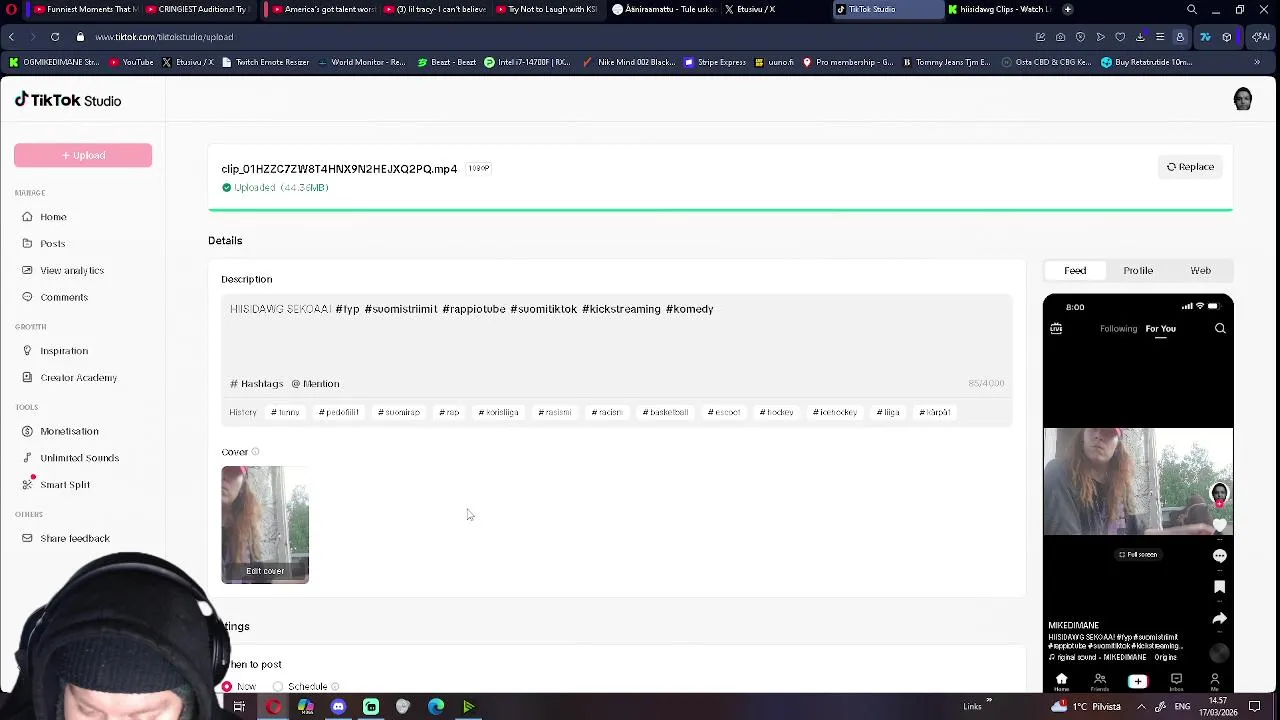Click the Mention button under the description
The image size is (1280, 720).
tap(315, 384)
